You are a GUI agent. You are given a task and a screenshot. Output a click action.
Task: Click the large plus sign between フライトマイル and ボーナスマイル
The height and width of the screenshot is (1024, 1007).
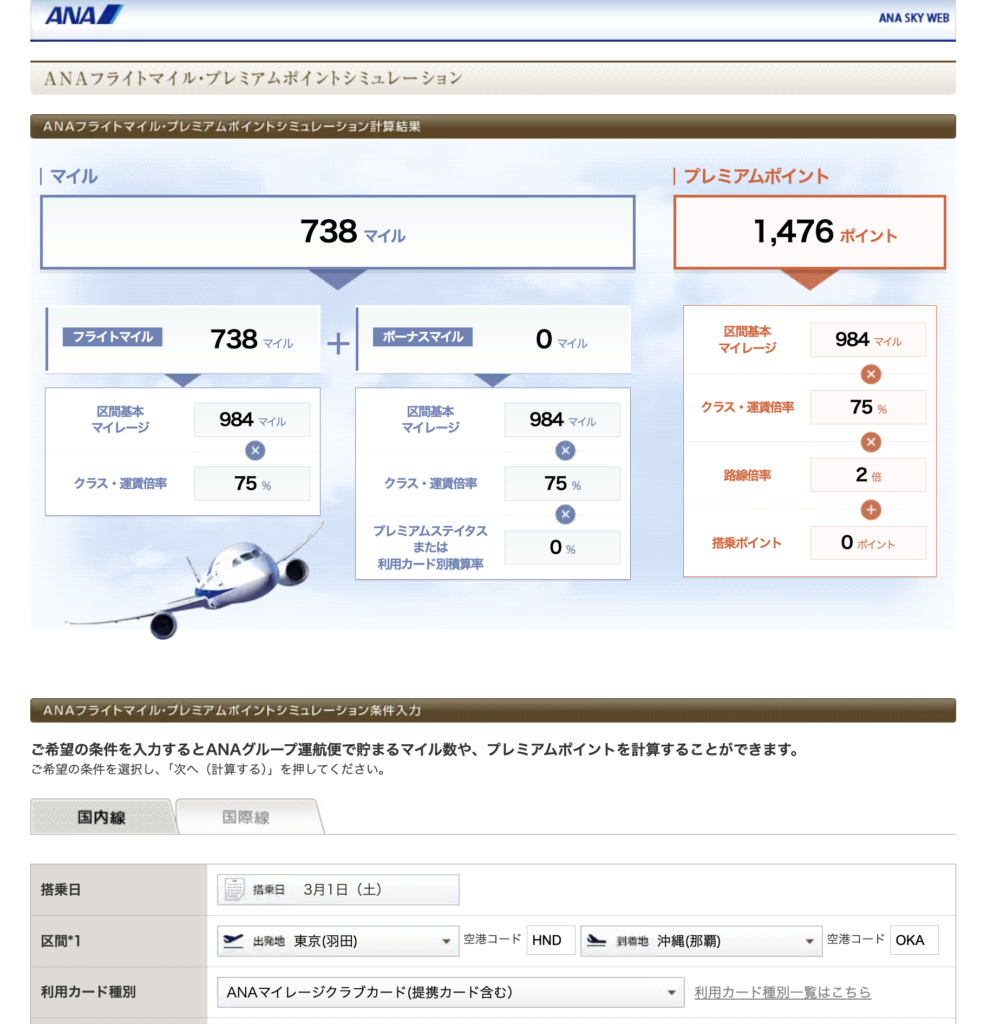pos(338,344)
